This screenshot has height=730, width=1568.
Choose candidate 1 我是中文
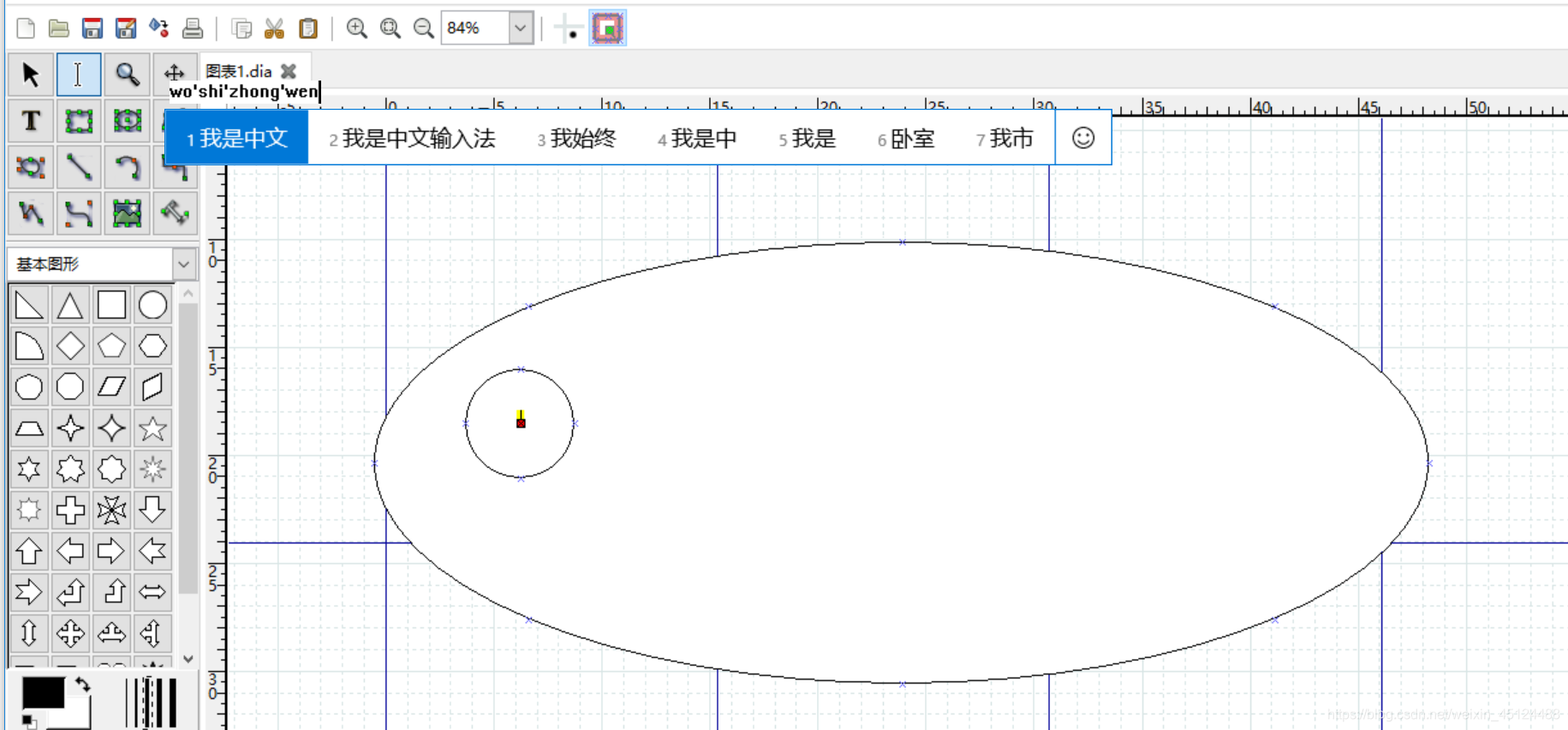point(237,138)
